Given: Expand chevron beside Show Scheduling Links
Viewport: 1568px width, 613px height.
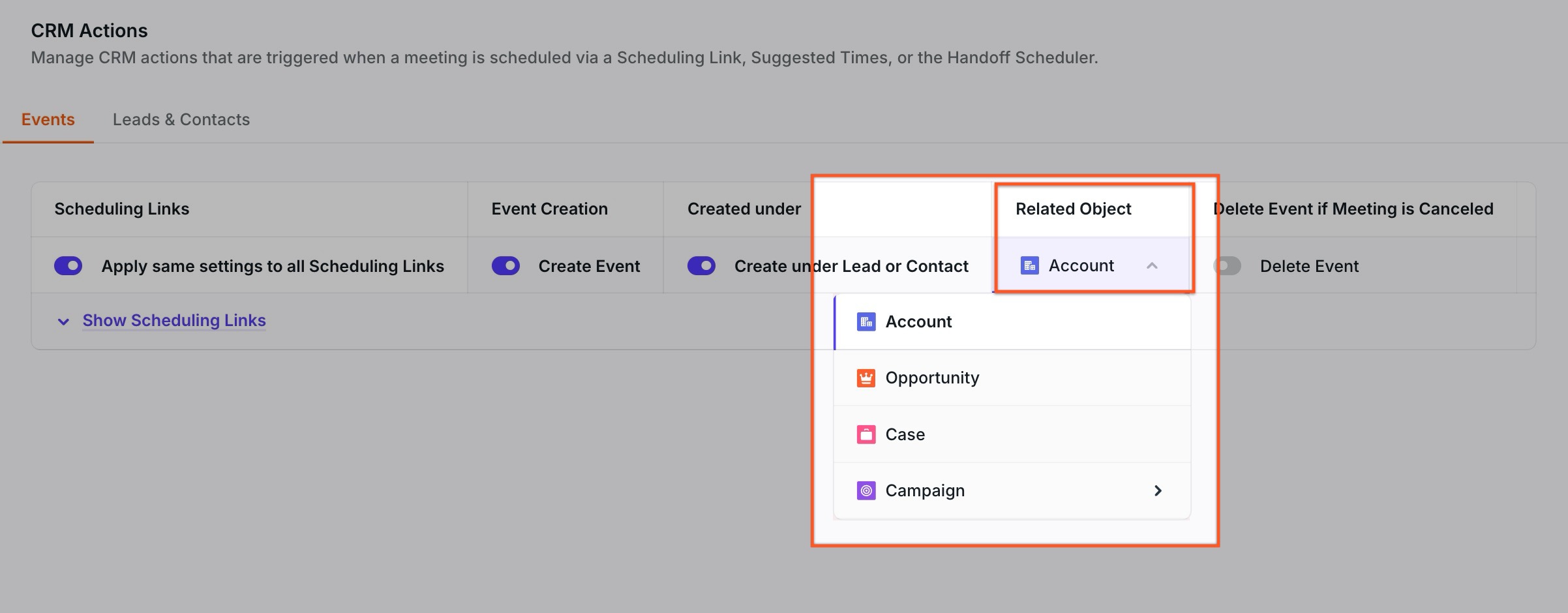Looking at the screenshot, I should 63,321.
